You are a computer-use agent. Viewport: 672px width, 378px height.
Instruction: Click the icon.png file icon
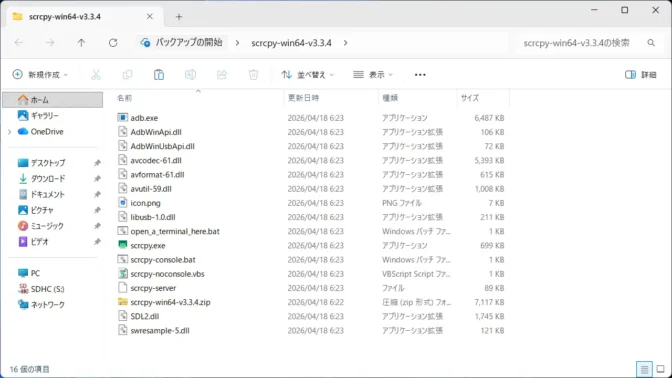click(123, 202)
